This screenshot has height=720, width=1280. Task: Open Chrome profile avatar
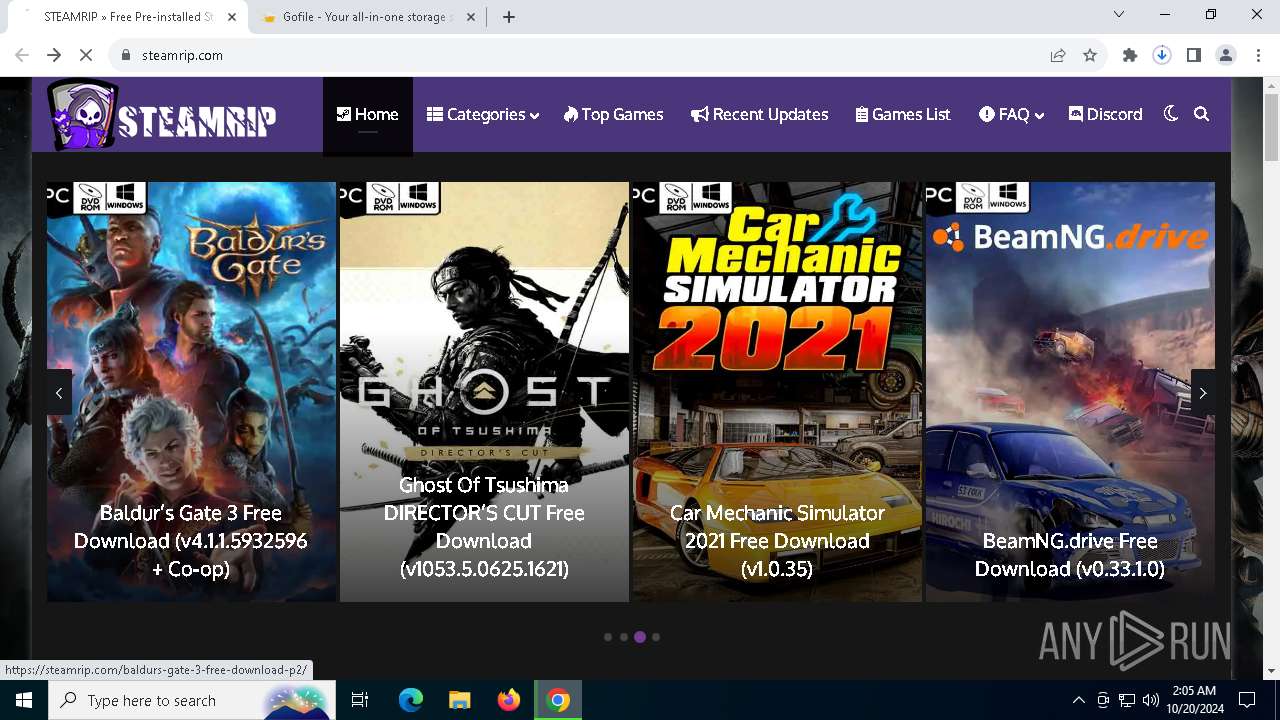[1226, 55]
